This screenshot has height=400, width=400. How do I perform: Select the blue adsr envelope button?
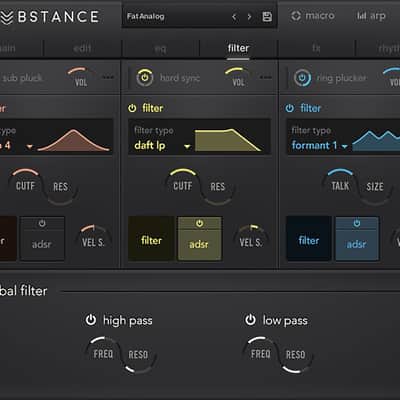357,244
